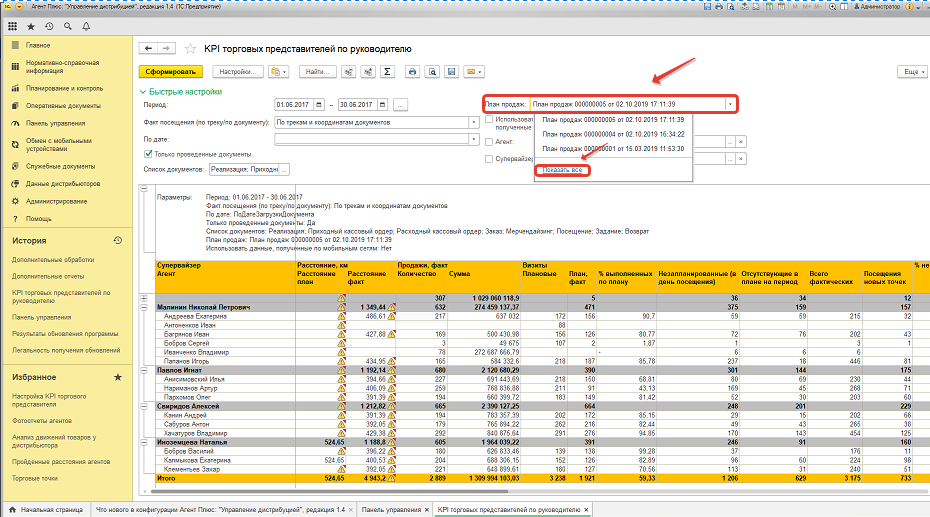Add report to favorites with star beside title
Image resolution: width=930 pixels, height=517 pixels.
[190, 49]
